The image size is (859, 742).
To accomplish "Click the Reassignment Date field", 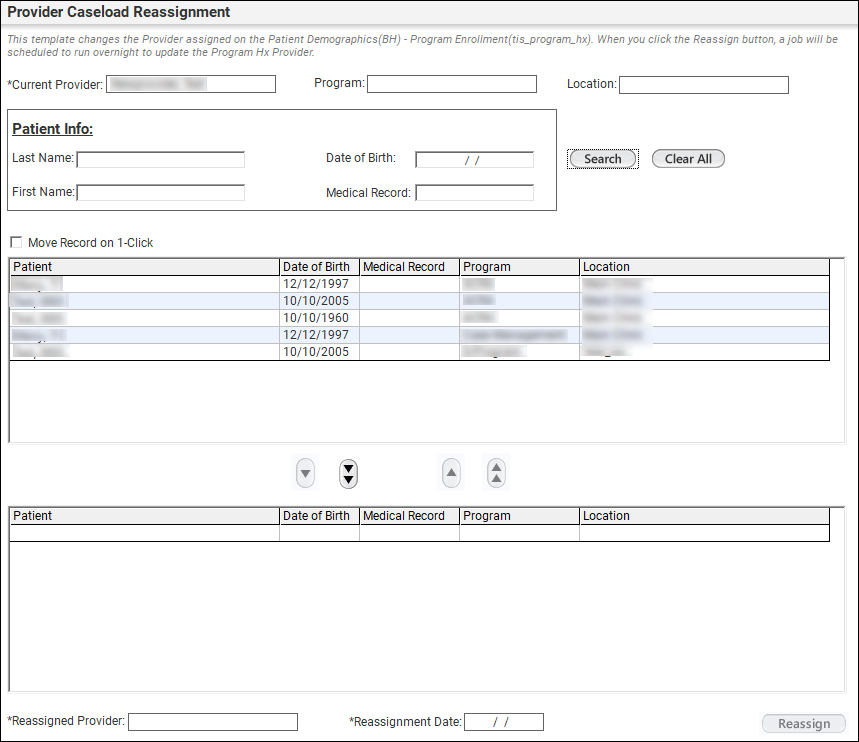I will (504, 722).
